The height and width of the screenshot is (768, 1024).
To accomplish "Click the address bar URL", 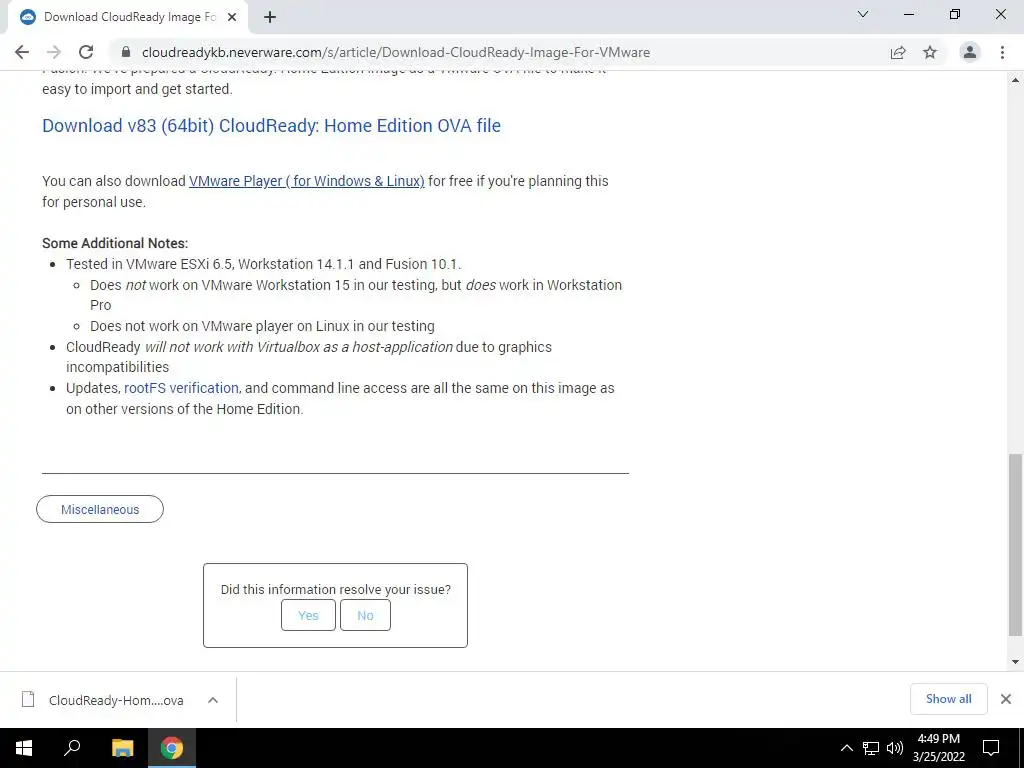I will pos(396,52).
